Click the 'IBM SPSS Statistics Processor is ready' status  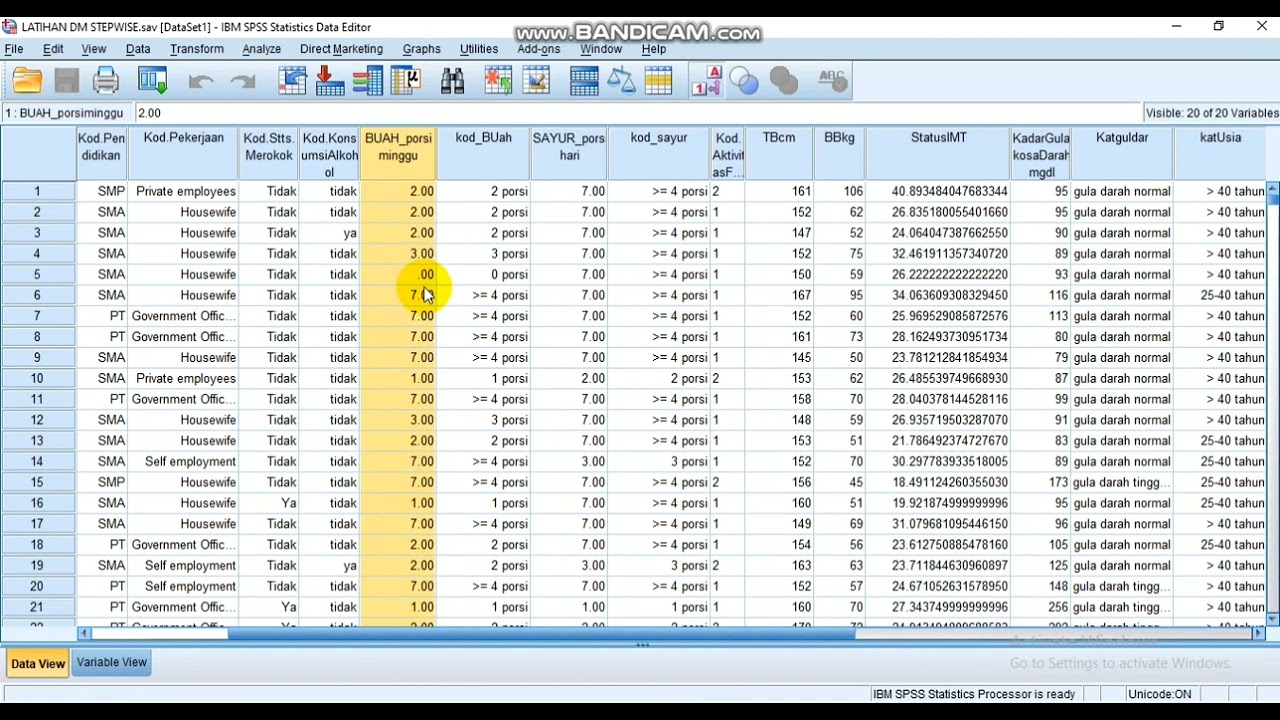tap(974, 694)
